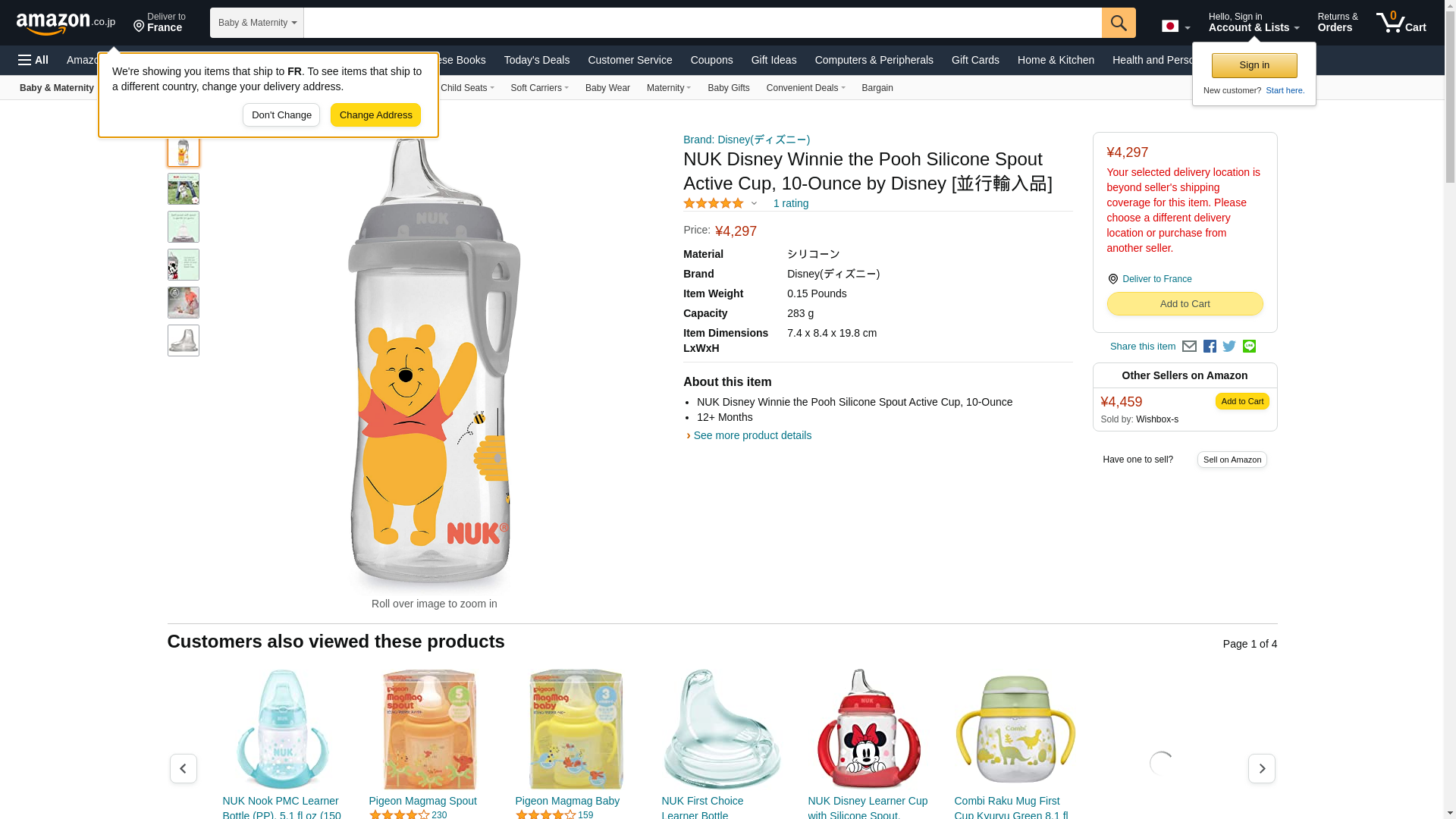Select the last product thumbnail image
Viewport: 1456px width, 819px height.
pyautogui.click(x=184, y=340)
